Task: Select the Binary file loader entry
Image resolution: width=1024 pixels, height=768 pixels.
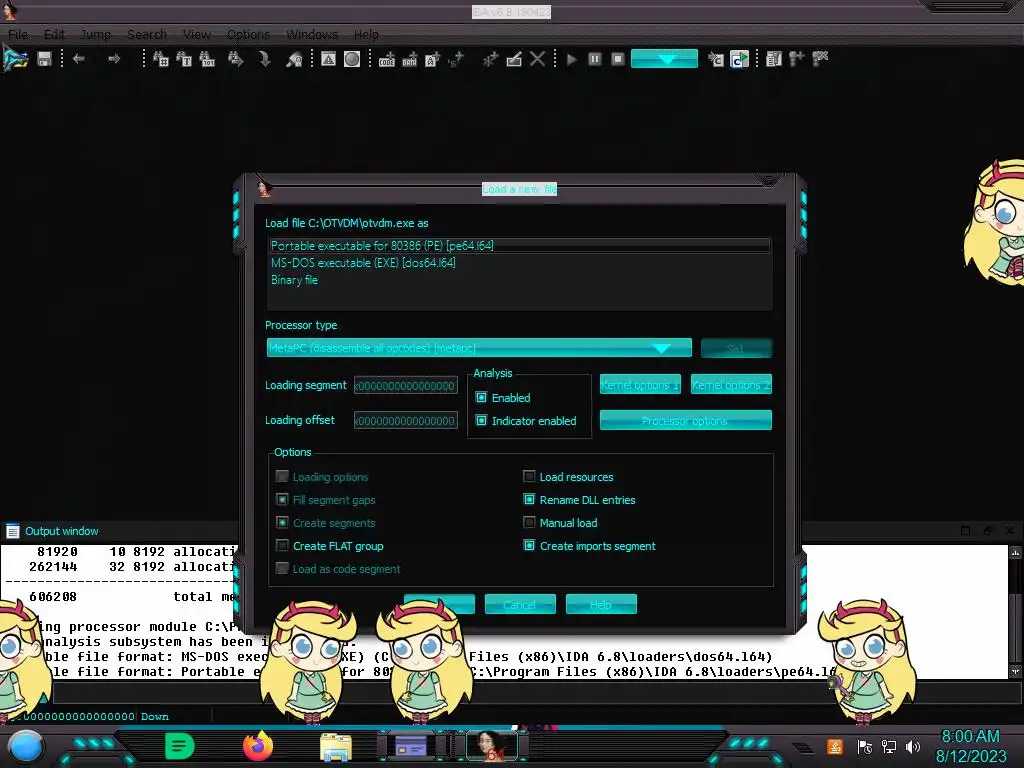Action: 519,280
